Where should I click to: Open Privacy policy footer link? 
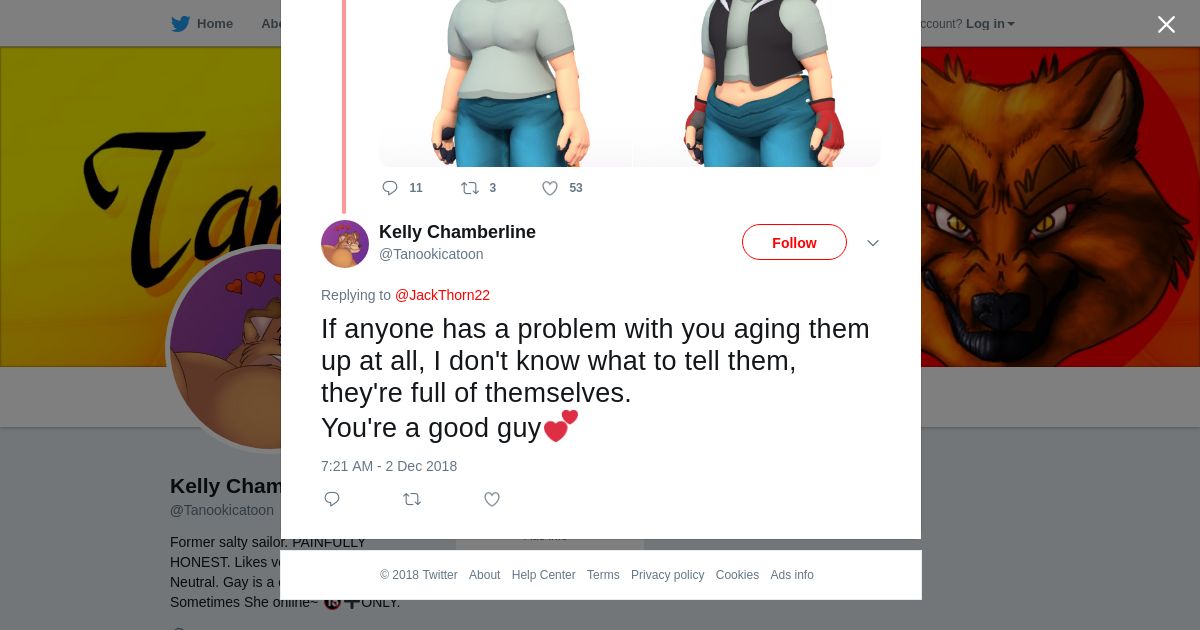[x=667, y=575]
